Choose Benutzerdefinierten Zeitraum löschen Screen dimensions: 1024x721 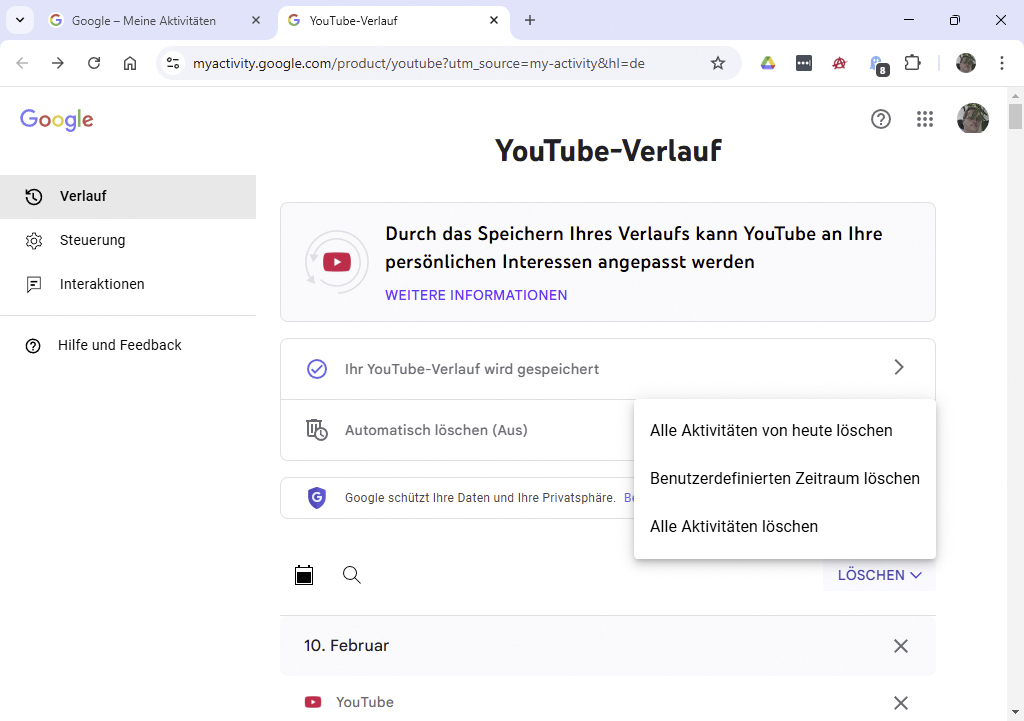(x=785, y=478)
